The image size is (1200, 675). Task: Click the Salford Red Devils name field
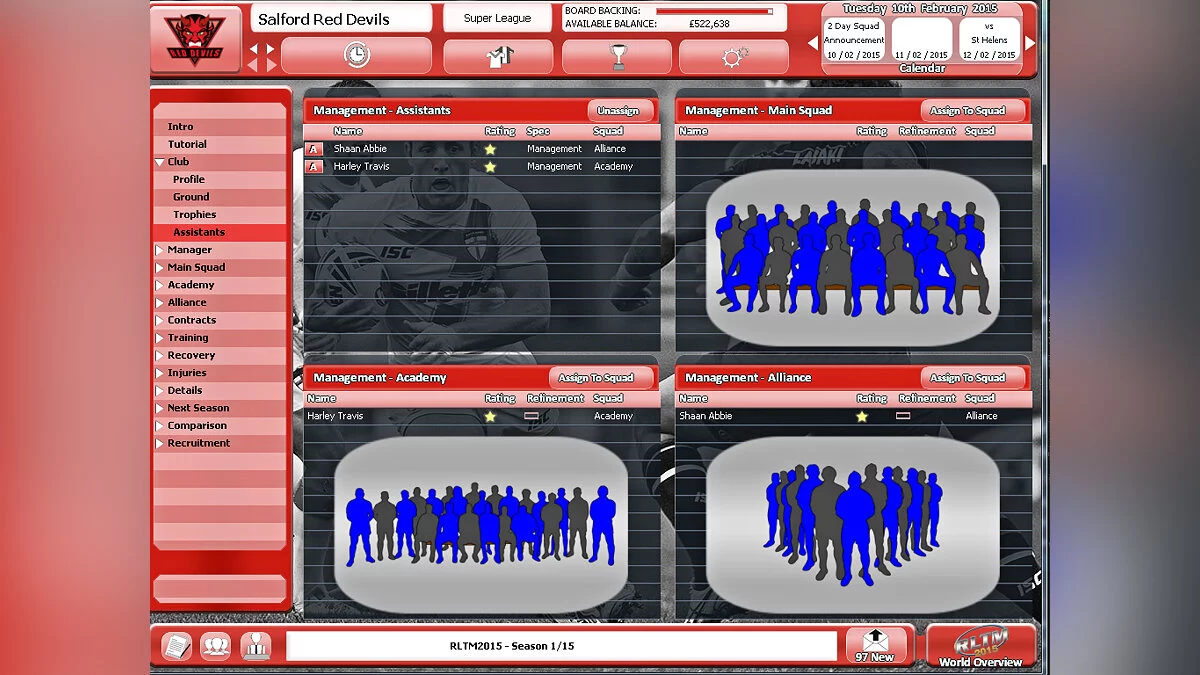click(x=343, y=18)
